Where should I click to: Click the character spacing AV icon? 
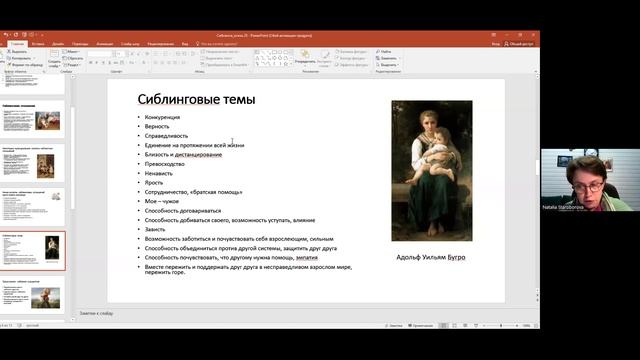pyautogui.click(x=122, y=62)
